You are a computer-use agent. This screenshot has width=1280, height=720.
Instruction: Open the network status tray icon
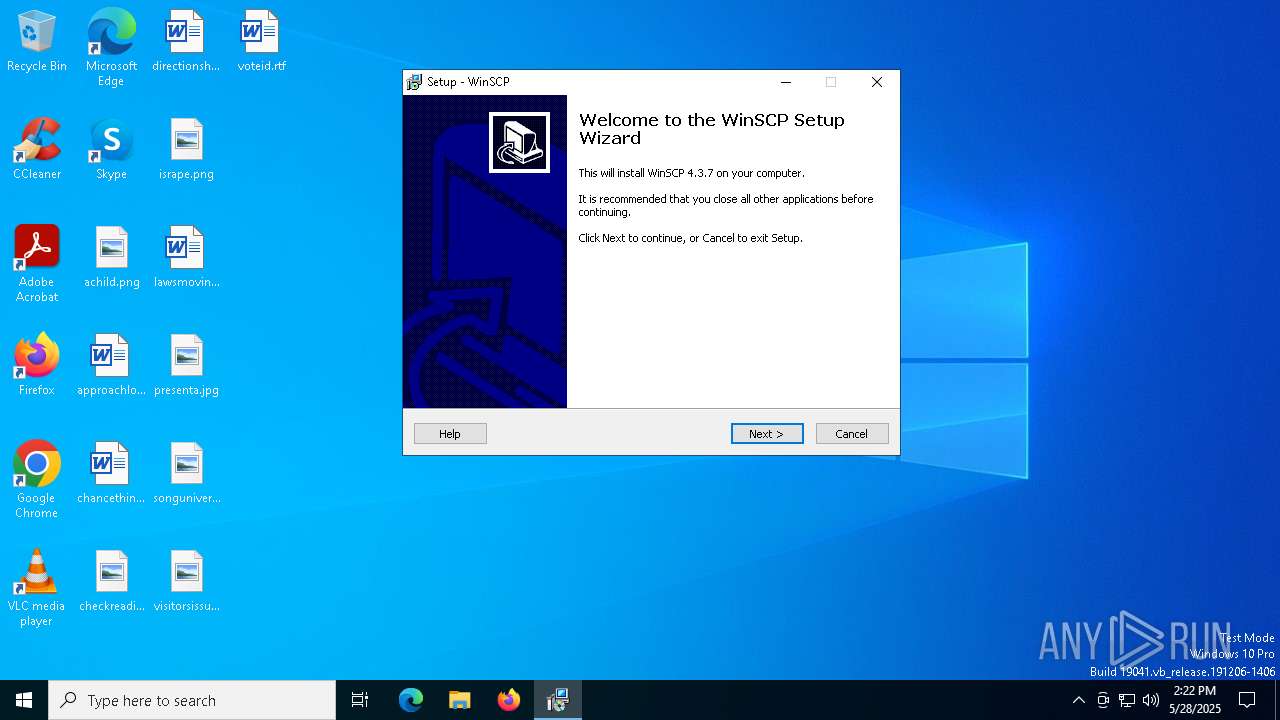pyautogui.click(x=1127, y=700)
